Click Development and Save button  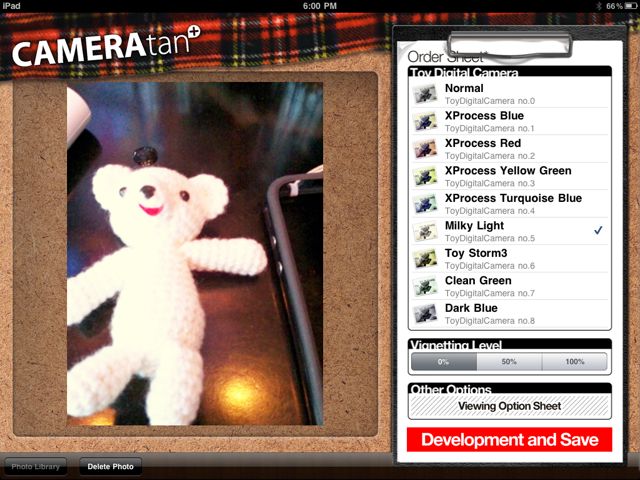click(509, 440)
